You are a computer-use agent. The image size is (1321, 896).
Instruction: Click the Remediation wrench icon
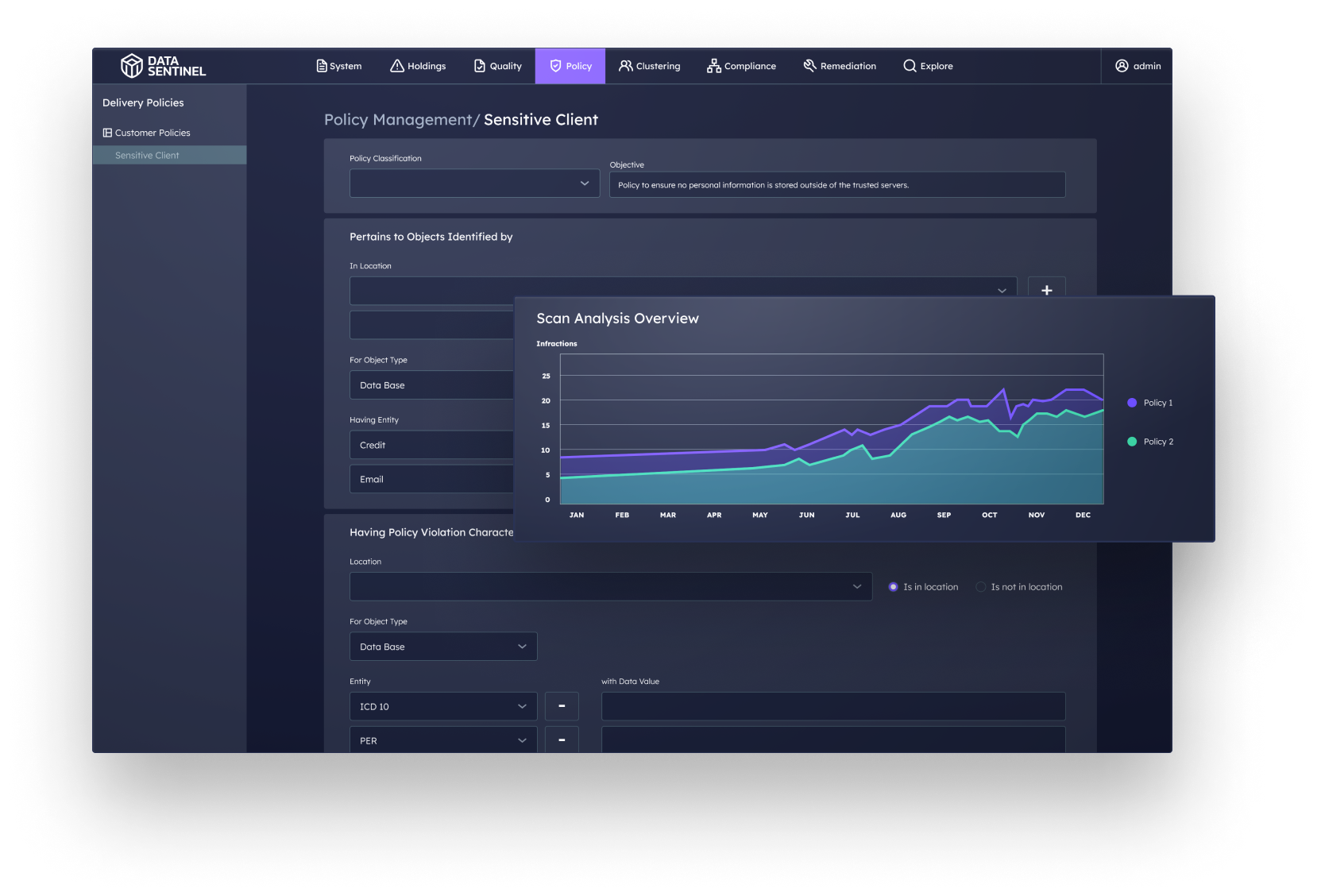click(809, 66)
